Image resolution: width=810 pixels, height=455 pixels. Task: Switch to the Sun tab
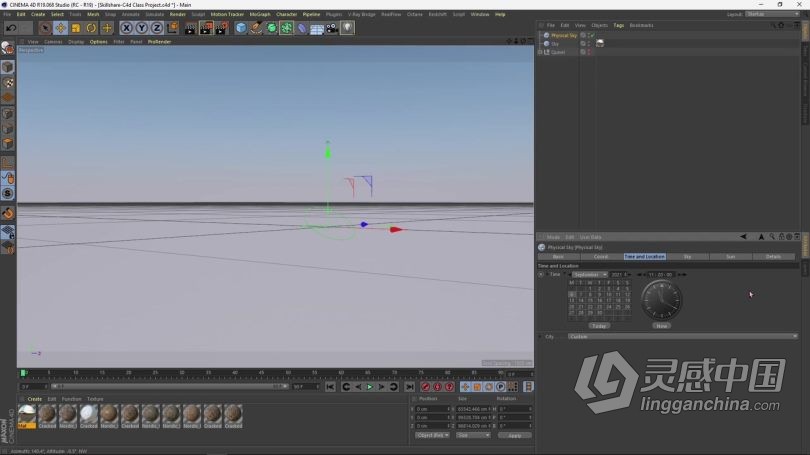click(730, 257)
